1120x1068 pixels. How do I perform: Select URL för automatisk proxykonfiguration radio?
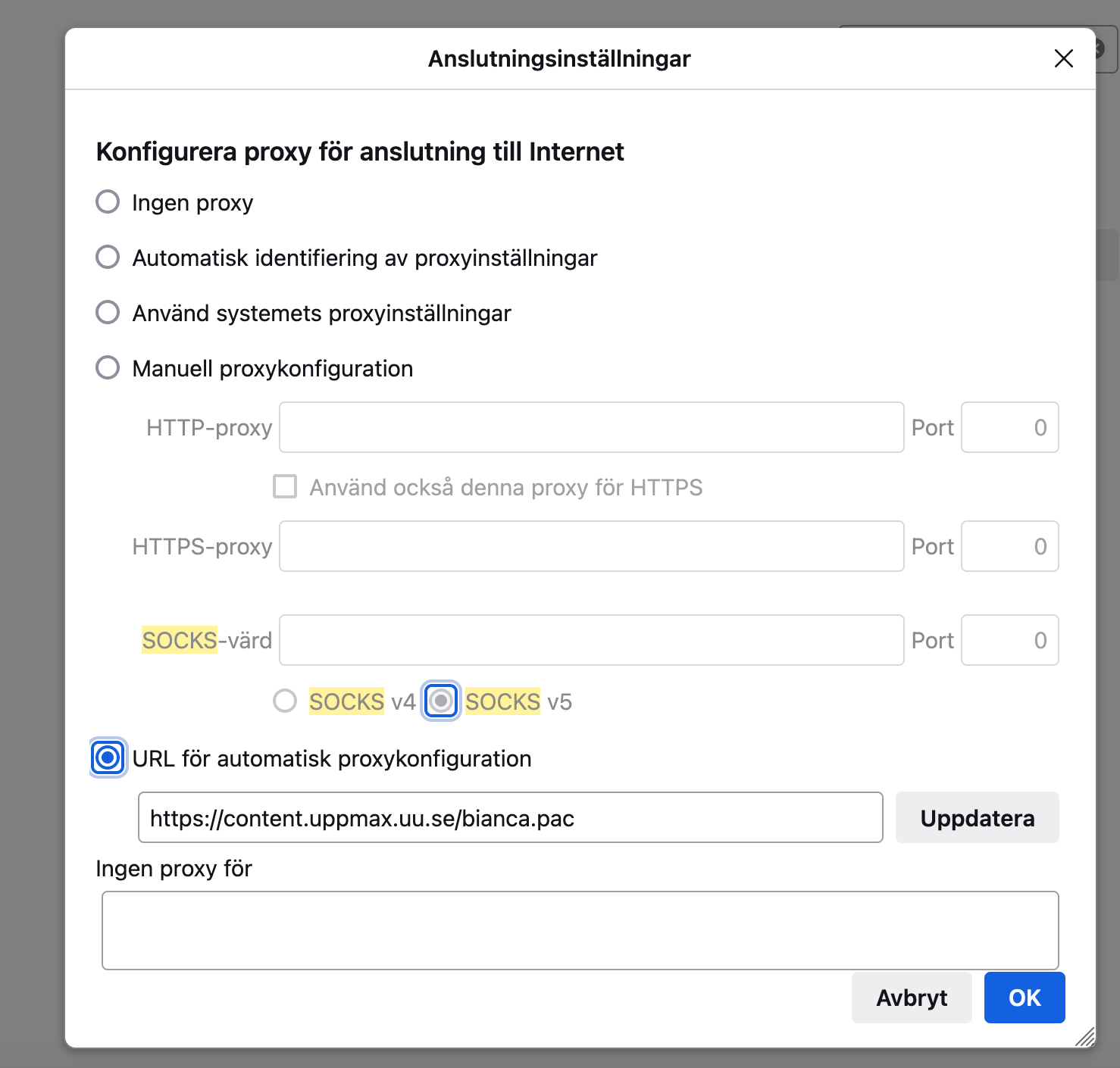pyautogui.click(x=108, y=757)
